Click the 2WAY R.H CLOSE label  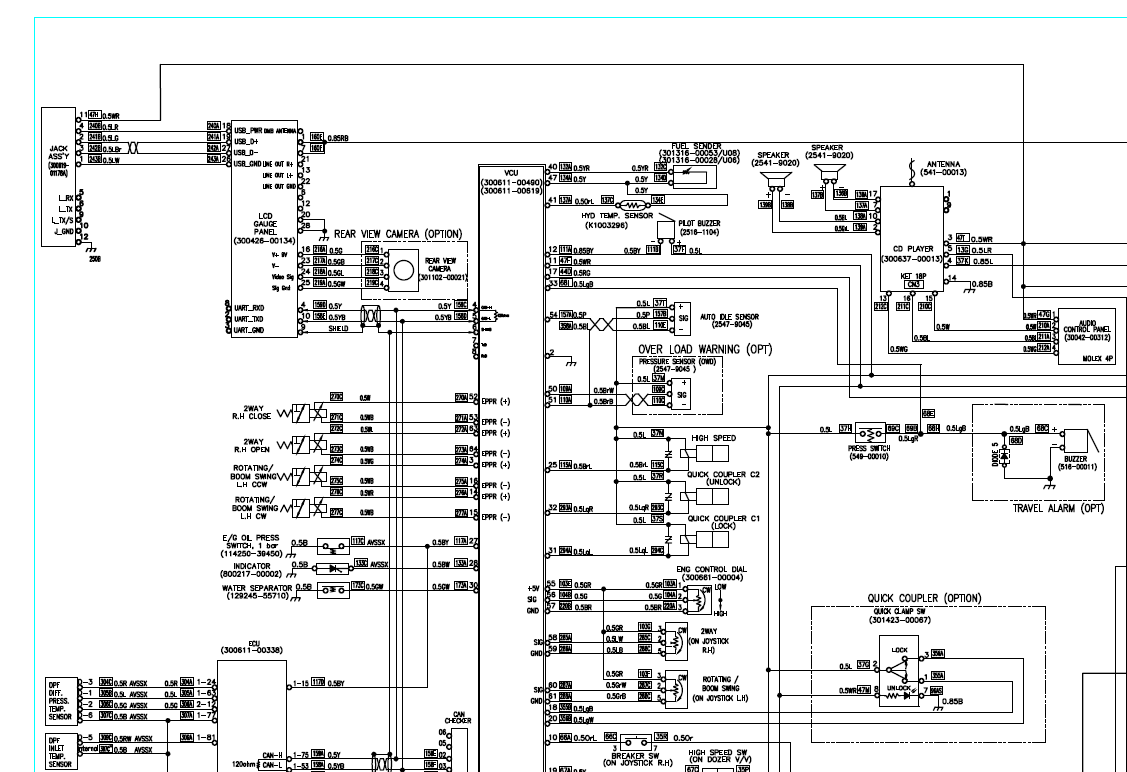coord(251,412)
